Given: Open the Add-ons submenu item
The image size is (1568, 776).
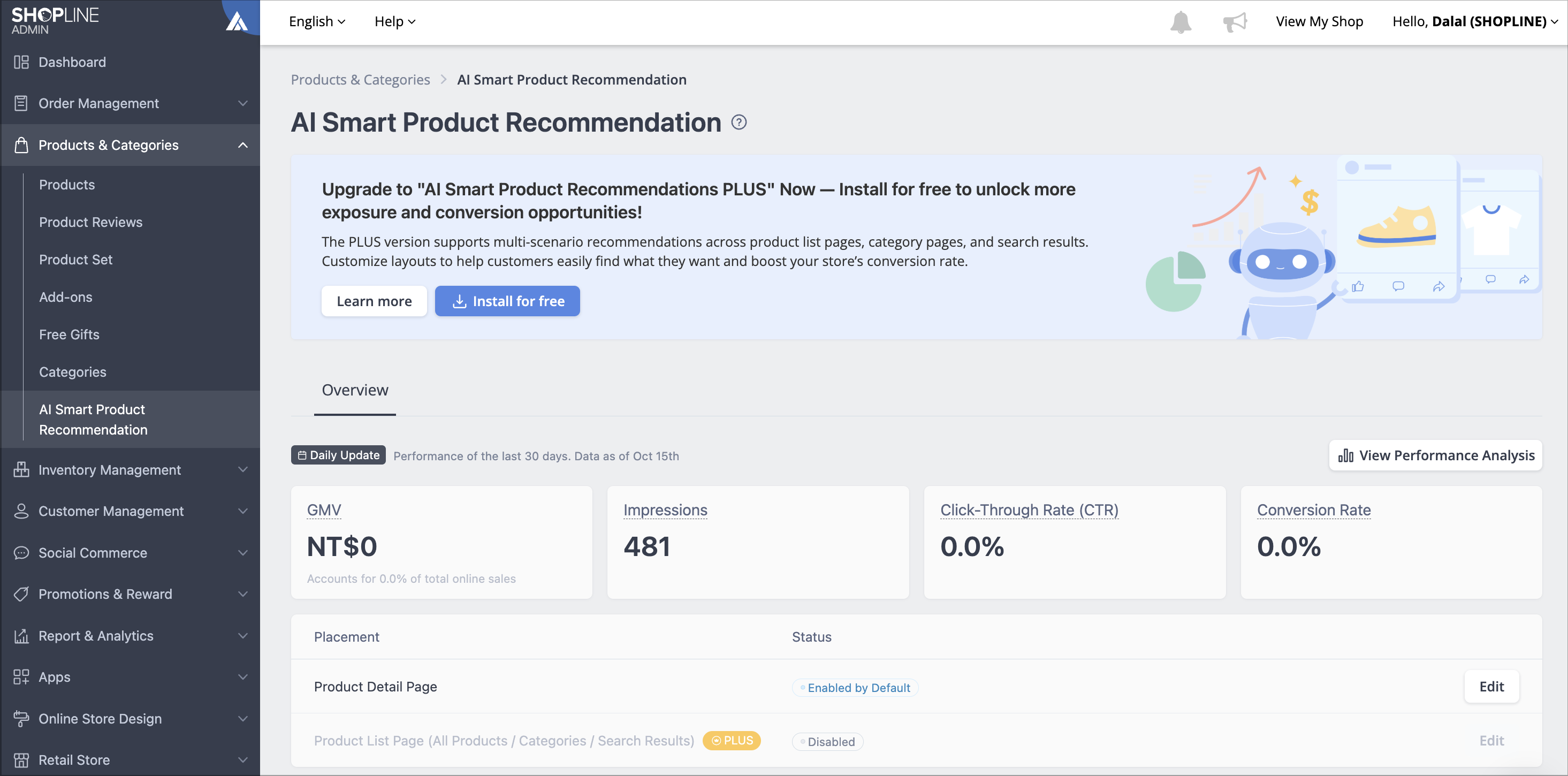Looking at the screenshot, I should pos(66,297).
